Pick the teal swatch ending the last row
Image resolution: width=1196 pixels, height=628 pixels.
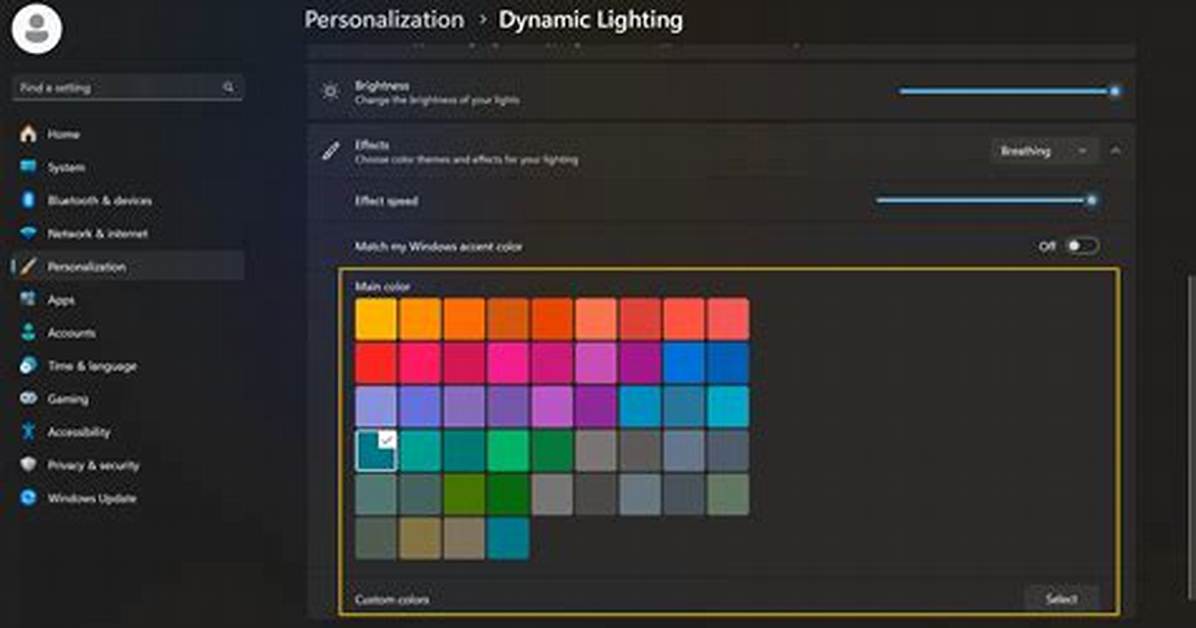[x=508, y=539]
